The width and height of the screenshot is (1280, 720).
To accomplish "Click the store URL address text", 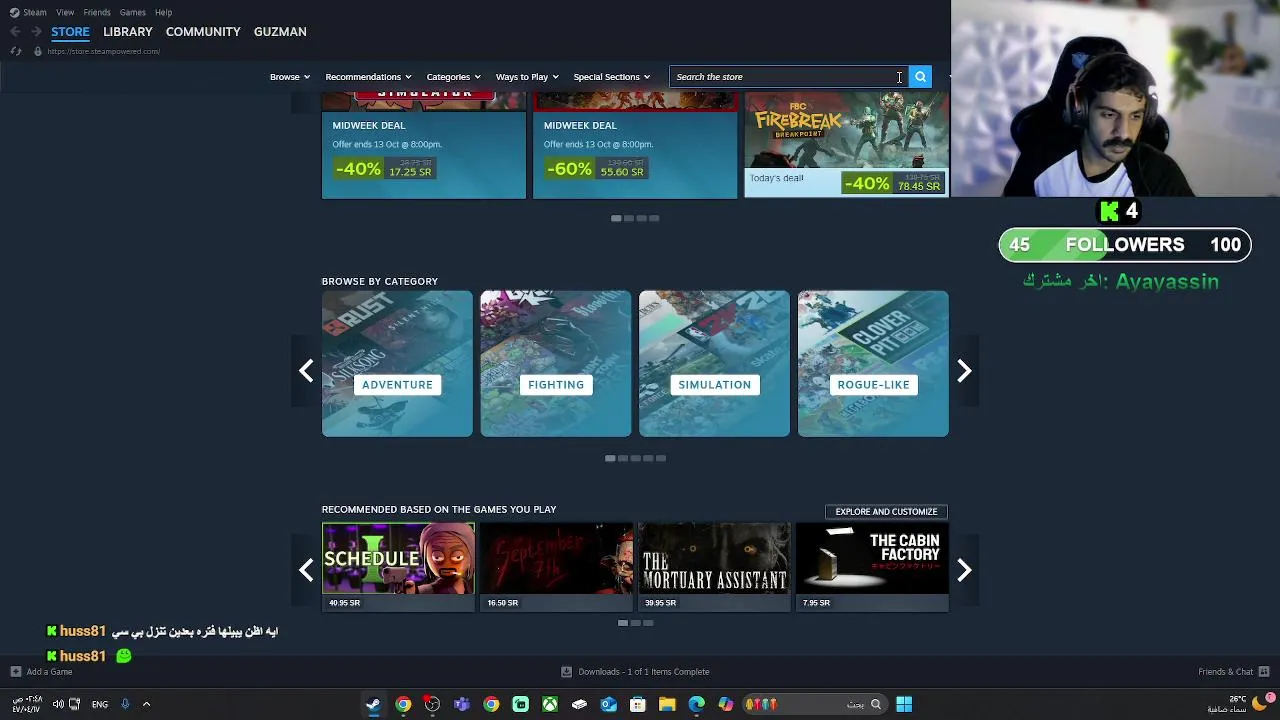I will [x=103, y=51].
